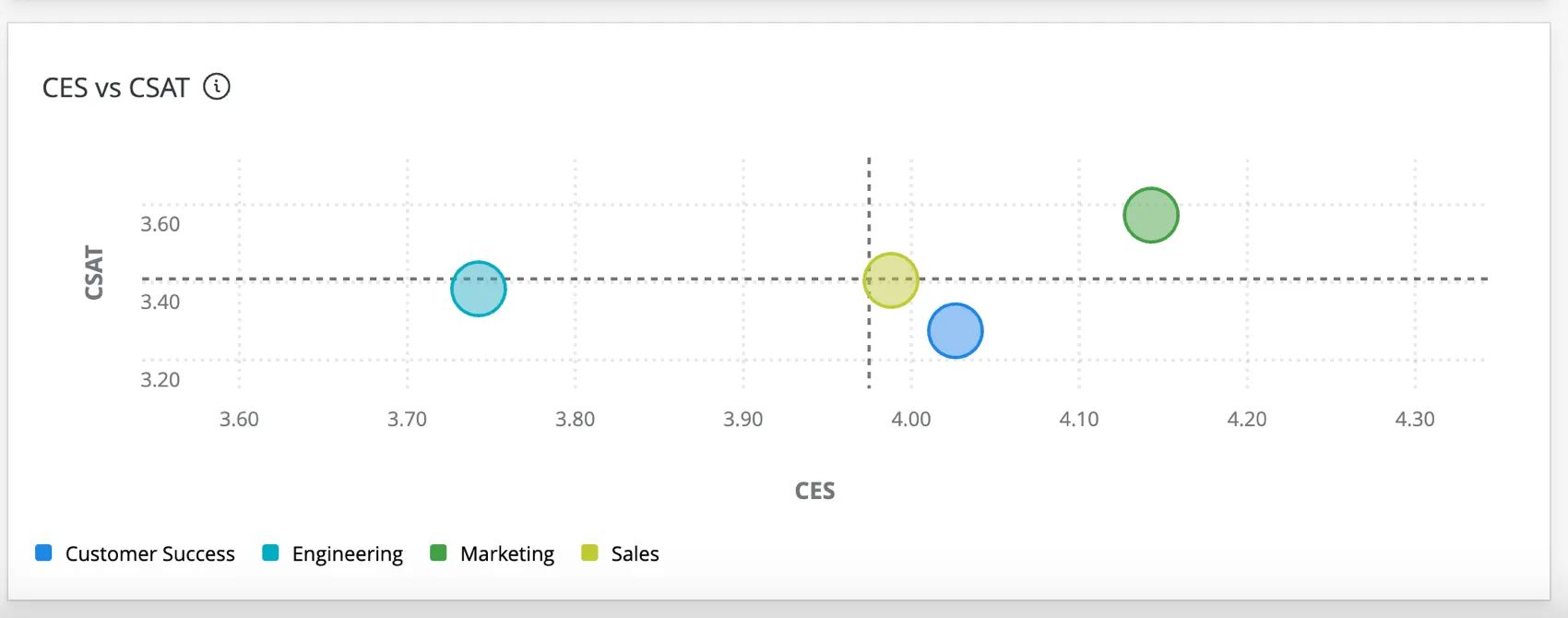Screen dimensions: 1568x618
Task: Select the teal Engineering bubble
Action: coord(479,289)
